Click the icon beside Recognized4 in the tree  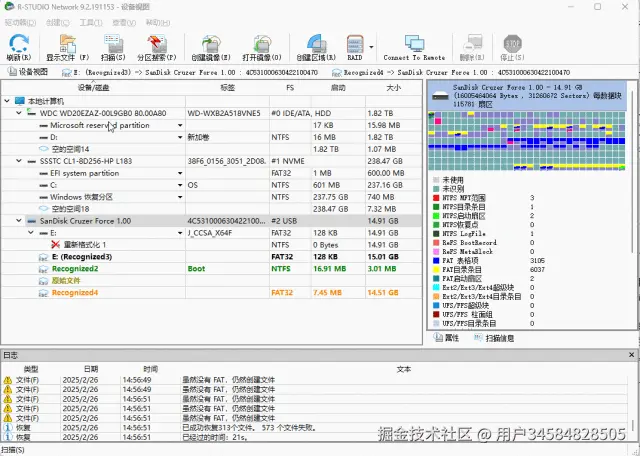pos(43,293)
